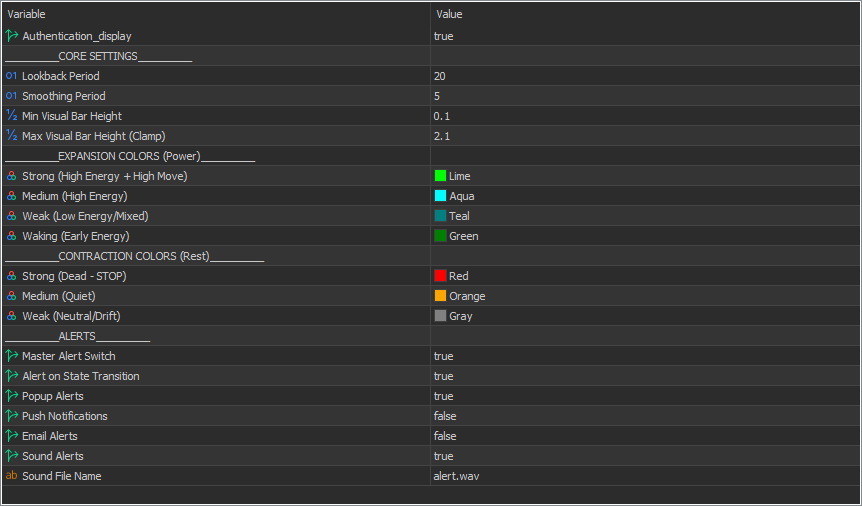Screen dimensions: 862x506
Task: Click the Popup Alerts boolean icon
Action: click(12, 396)
